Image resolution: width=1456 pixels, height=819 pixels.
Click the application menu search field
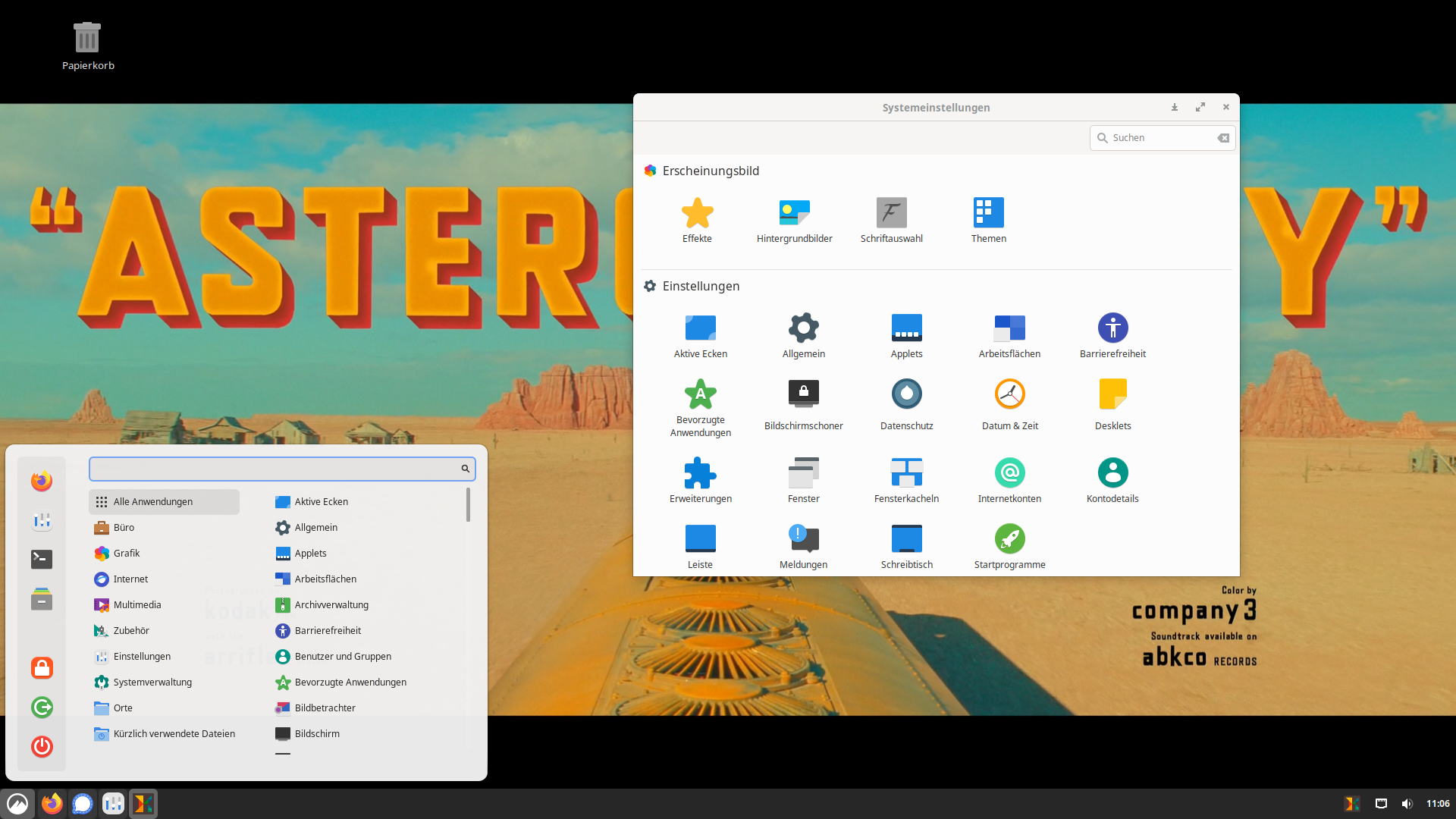click(273, 469)
